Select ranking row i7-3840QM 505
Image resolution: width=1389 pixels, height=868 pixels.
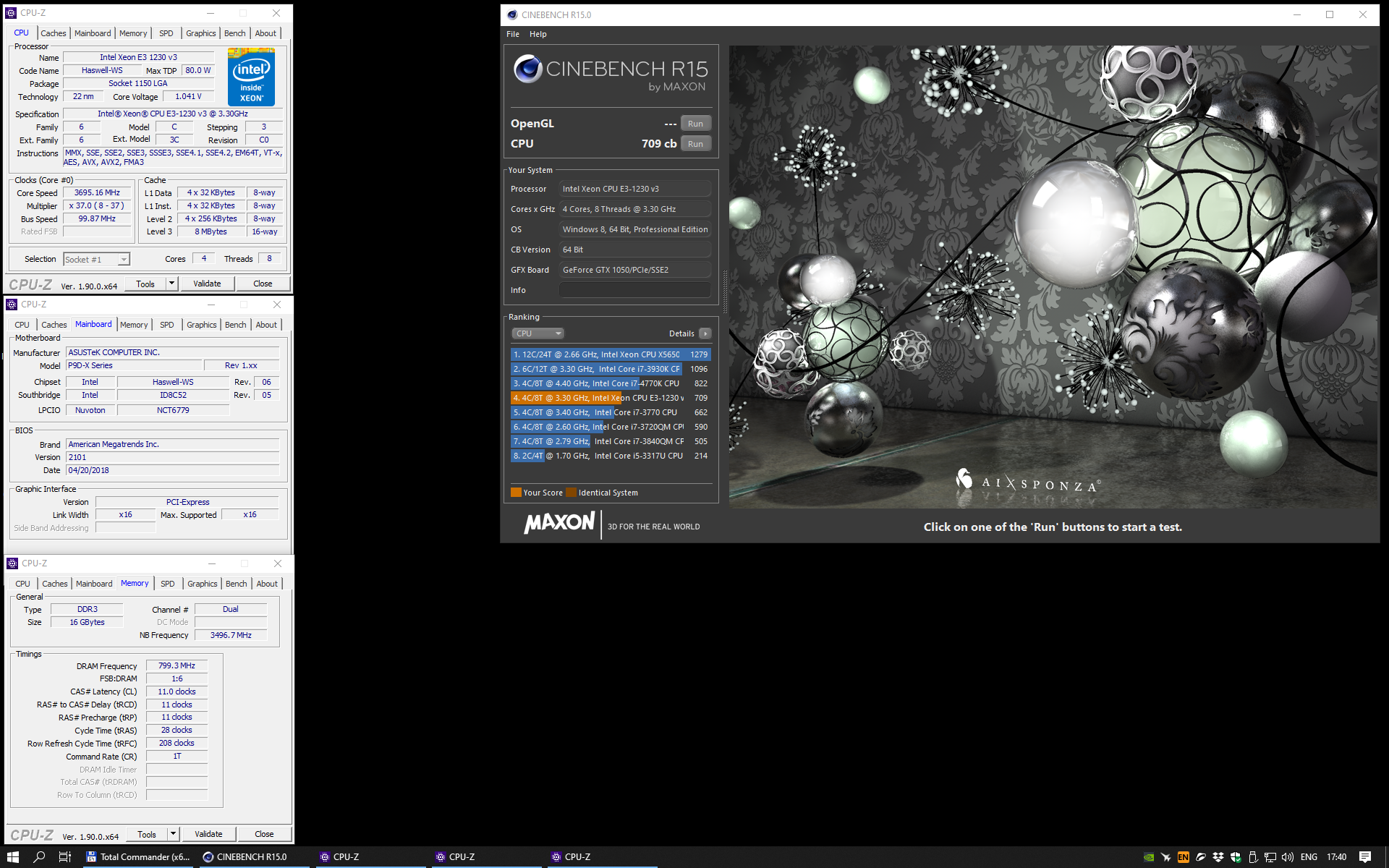(x=611, y=441)
